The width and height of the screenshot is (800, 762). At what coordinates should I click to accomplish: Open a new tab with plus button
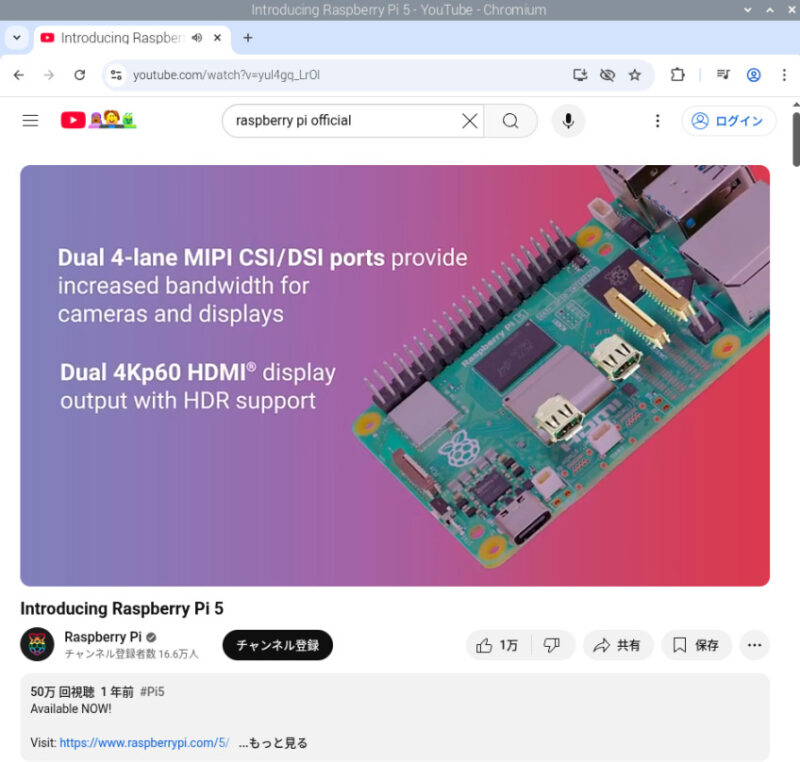click(247, 38)
